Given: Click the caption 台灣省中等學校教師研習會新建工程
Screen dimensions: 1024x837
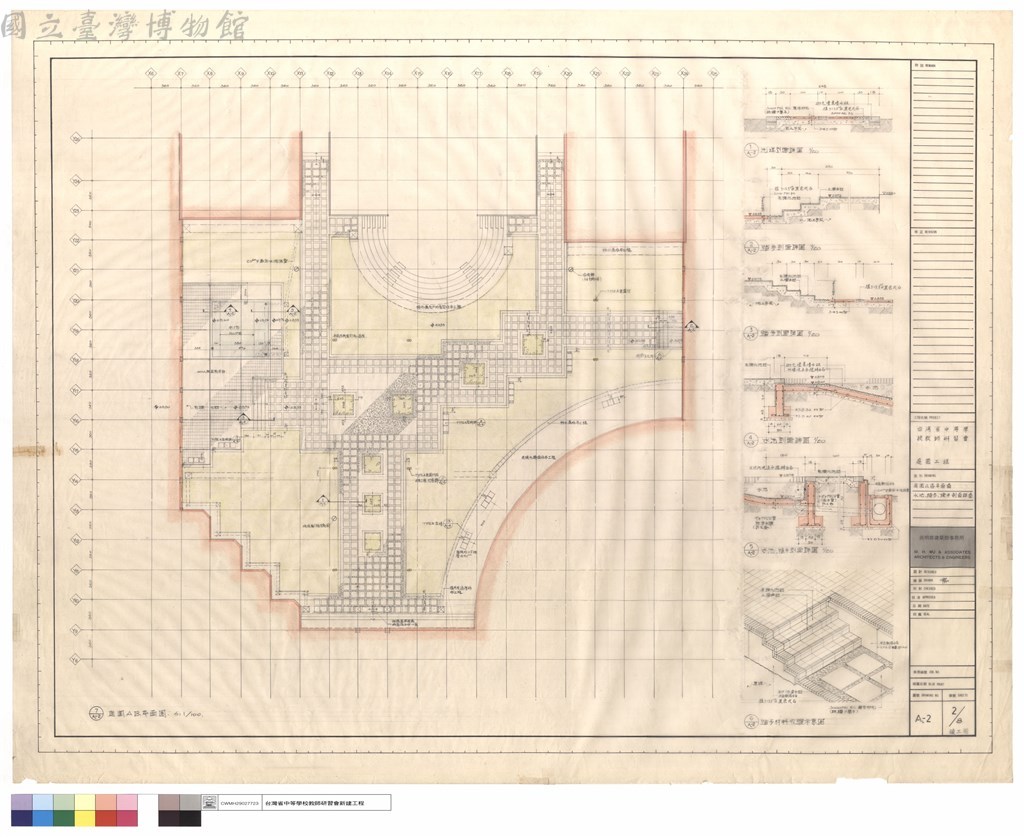Looking at the screenshot, I should pos(313,803).
